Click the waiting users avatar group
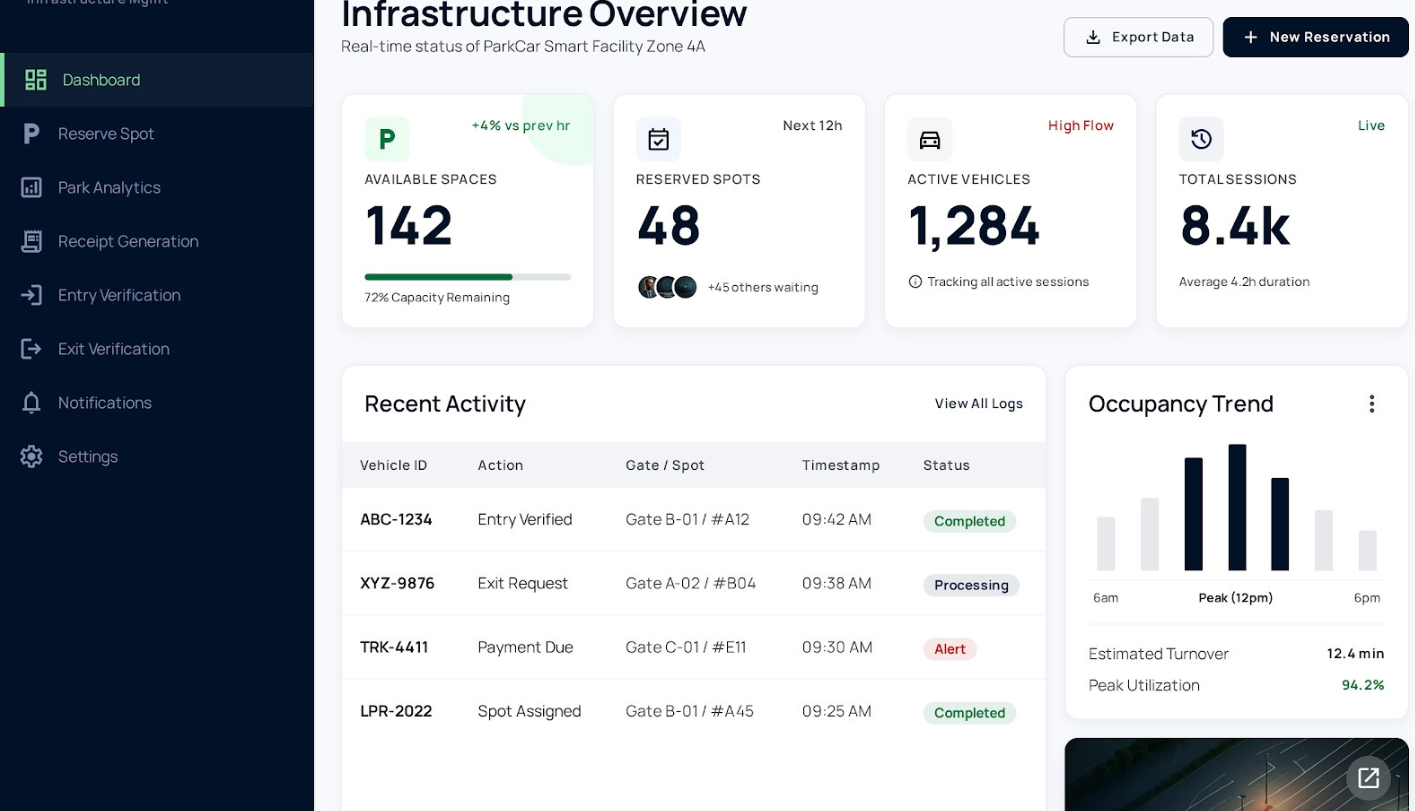The height and width of the screenshot is (811, 1415). tap(667, 288)
